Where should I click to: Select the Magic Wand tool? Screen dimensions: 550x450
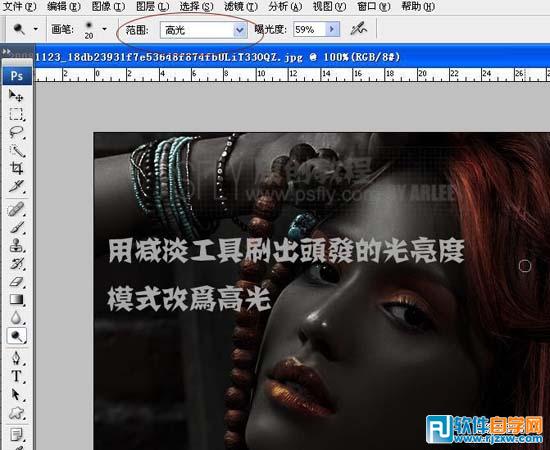coord(16,150)
